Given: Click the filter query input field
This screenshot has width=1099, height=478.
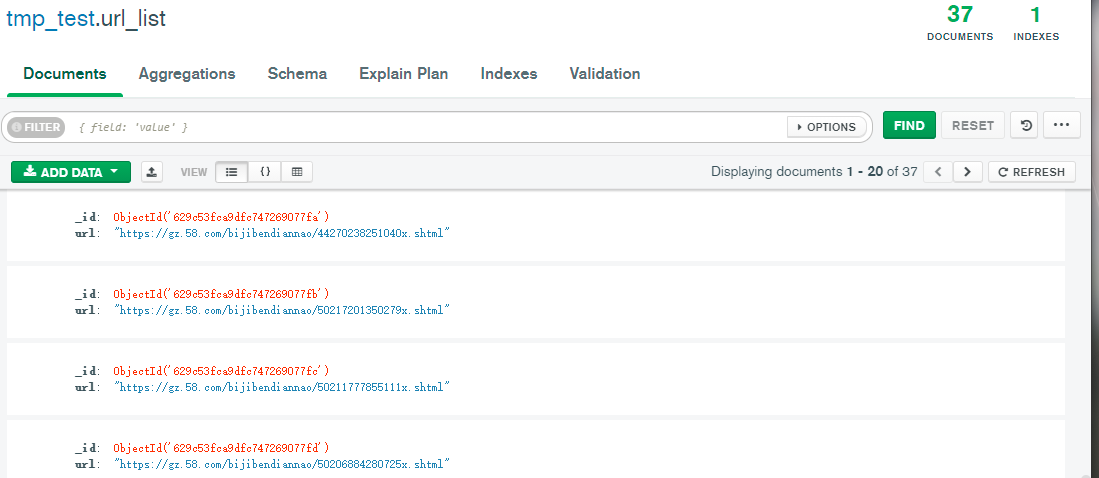Looking at the screenshot, I should tap(428, 127).
